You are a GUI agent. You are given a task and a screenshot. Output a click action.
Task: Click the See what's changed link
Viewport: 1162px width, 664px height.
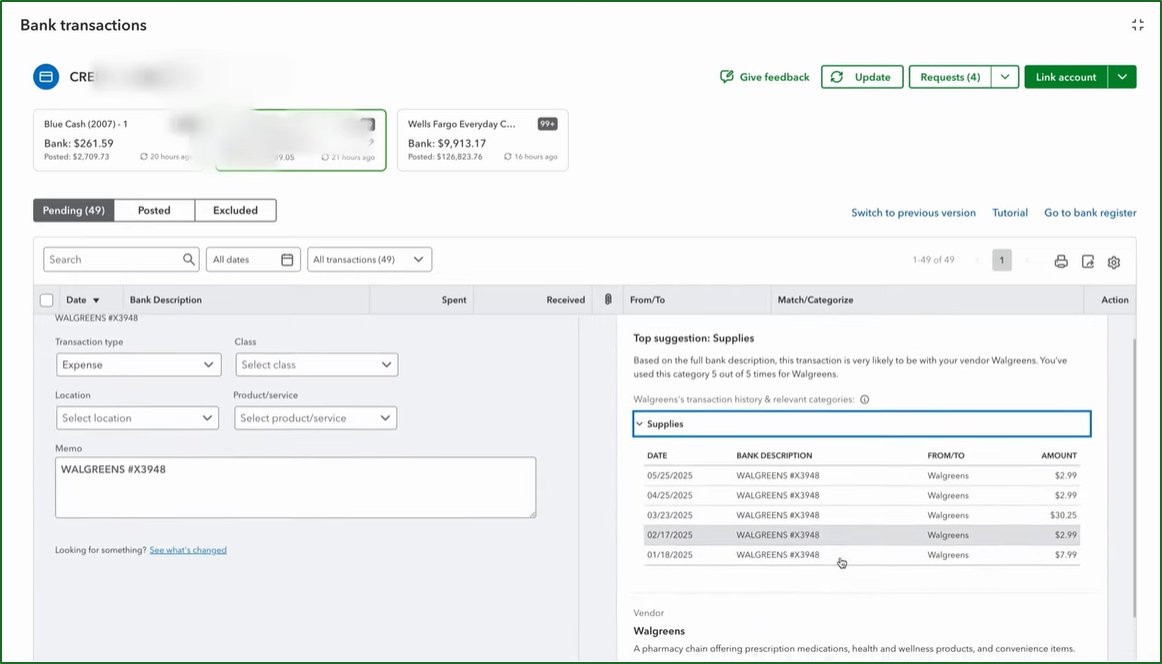pyautogui.click(x=188, y=550)
